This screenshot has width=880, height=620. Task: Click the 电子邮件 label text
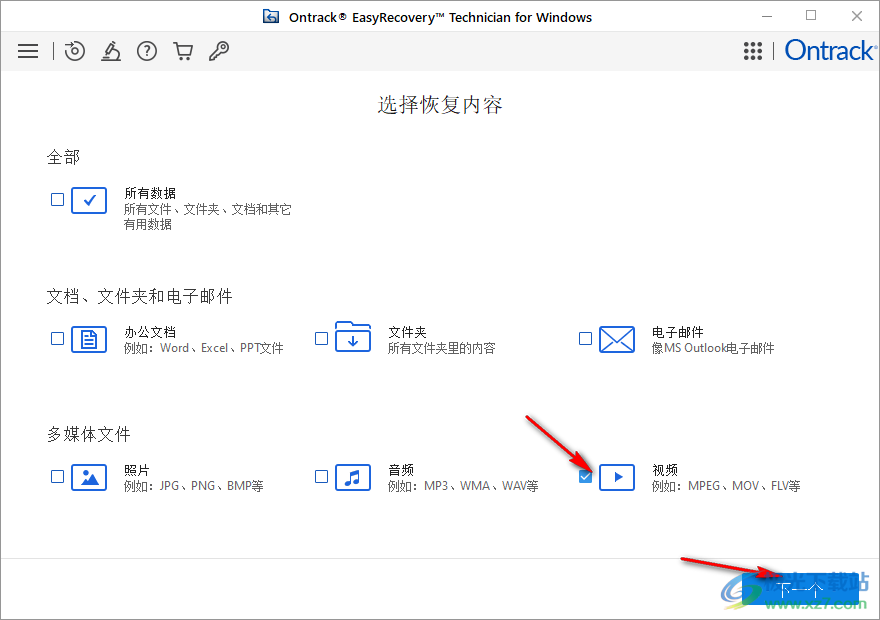pyautogui.click(x=677, y=332)
